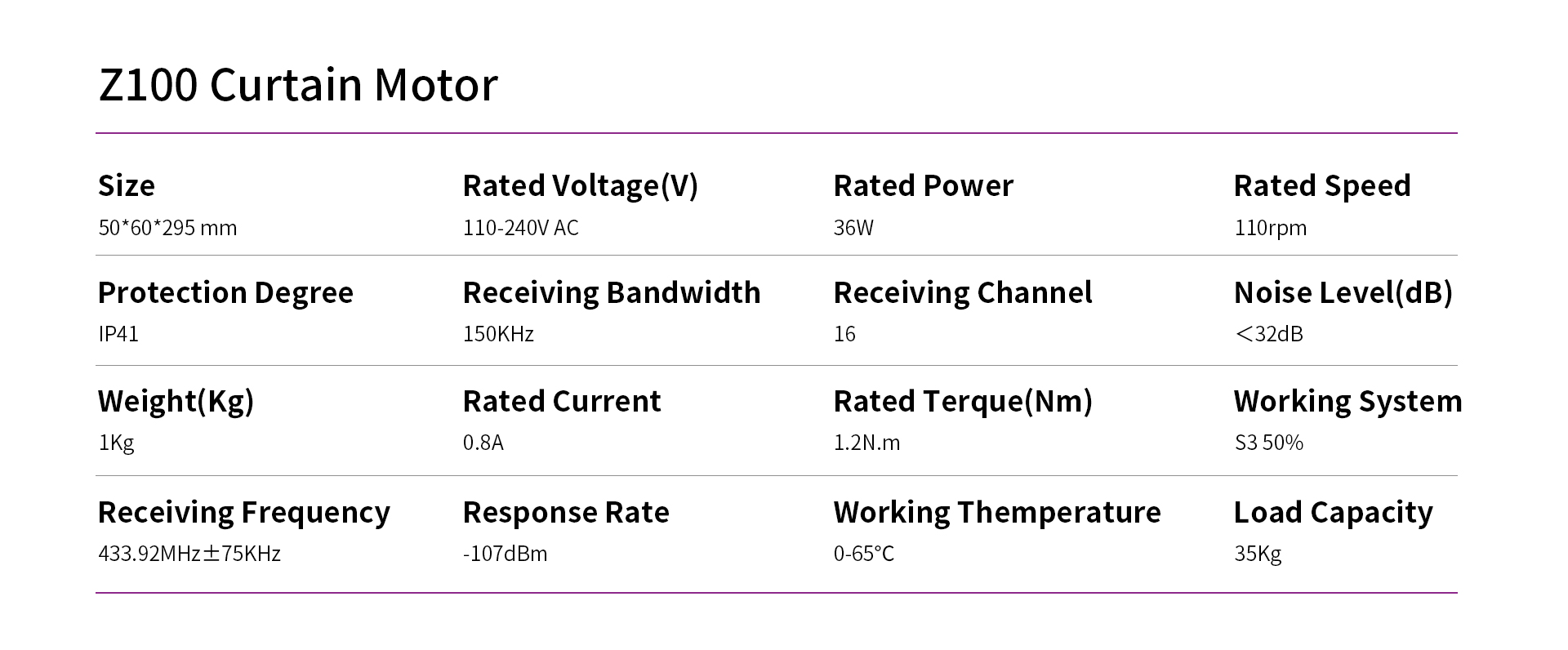Click the Noise Level(dB) label

pos(1343,293)
